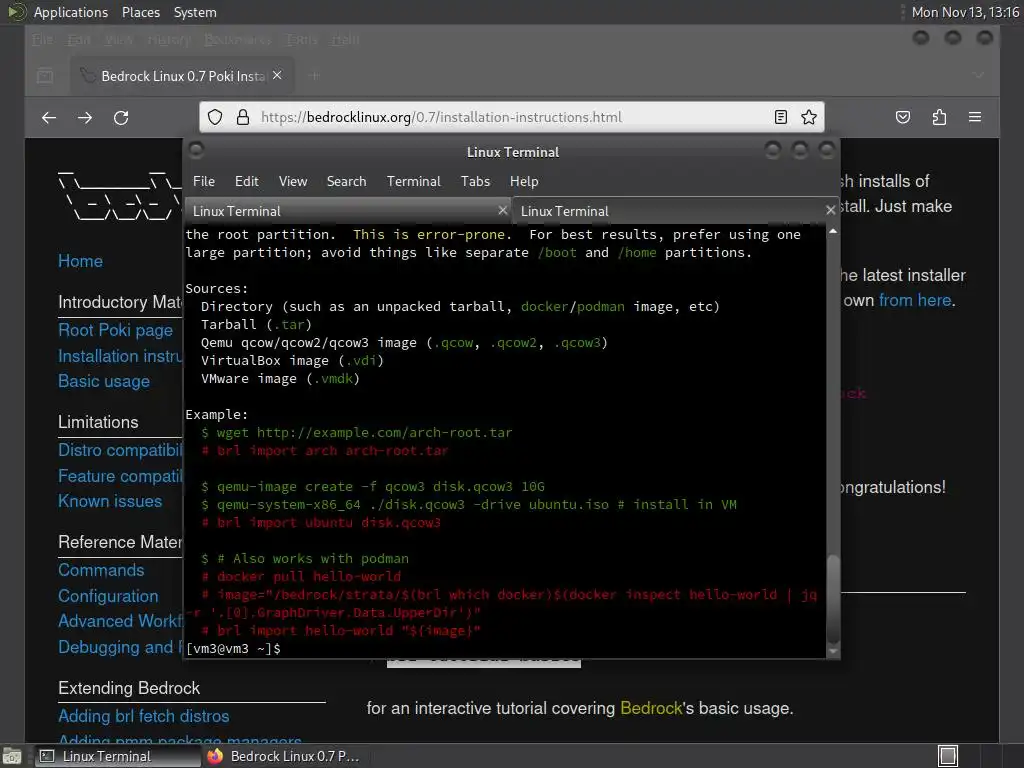Open the Known issues link

tap(110, 501)
